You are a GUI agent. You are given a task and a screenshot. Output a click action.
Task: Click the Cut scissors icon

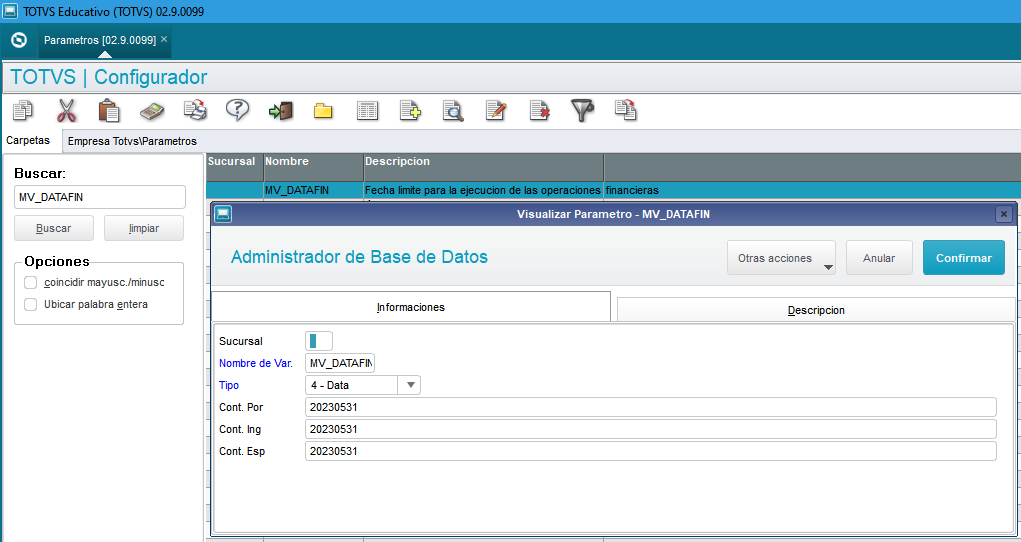click(66, 111)
